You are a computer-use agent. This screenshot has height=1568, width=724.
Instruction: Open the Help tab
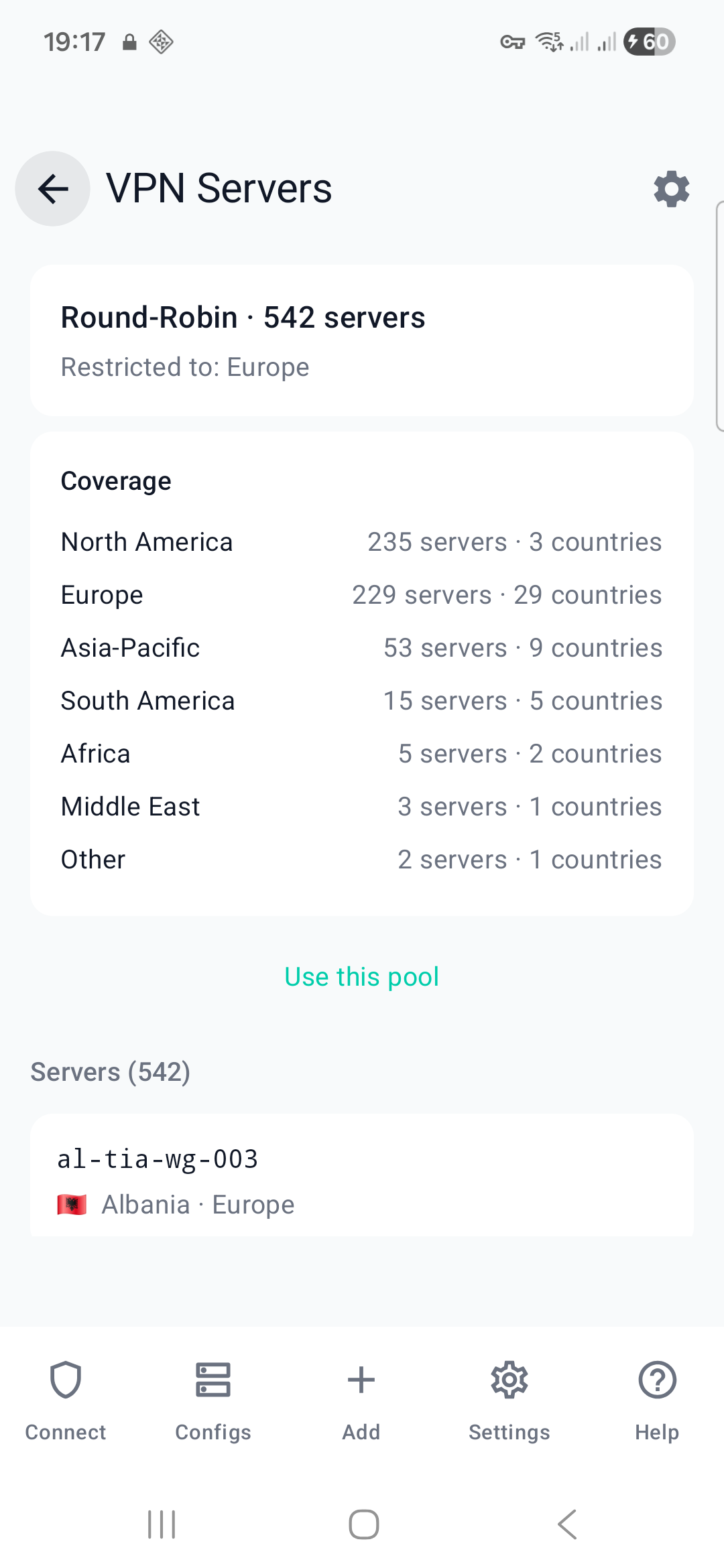[x=657, y=1400]
